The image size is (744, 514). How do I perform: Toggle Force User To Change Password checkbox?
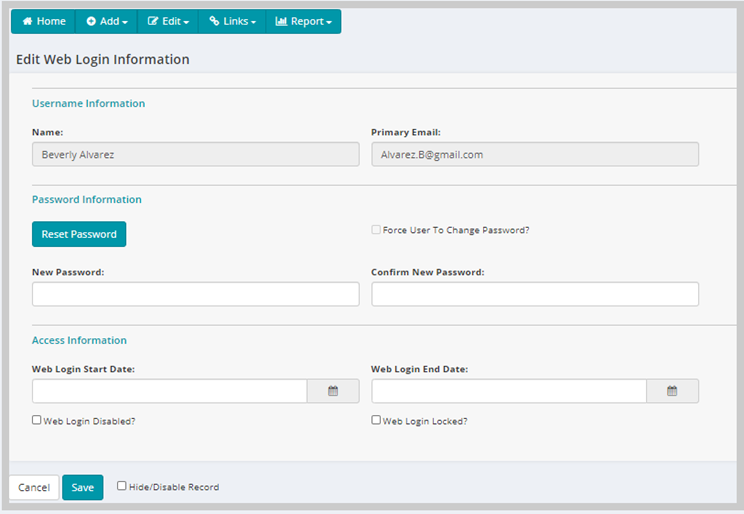tap(376, 229)
